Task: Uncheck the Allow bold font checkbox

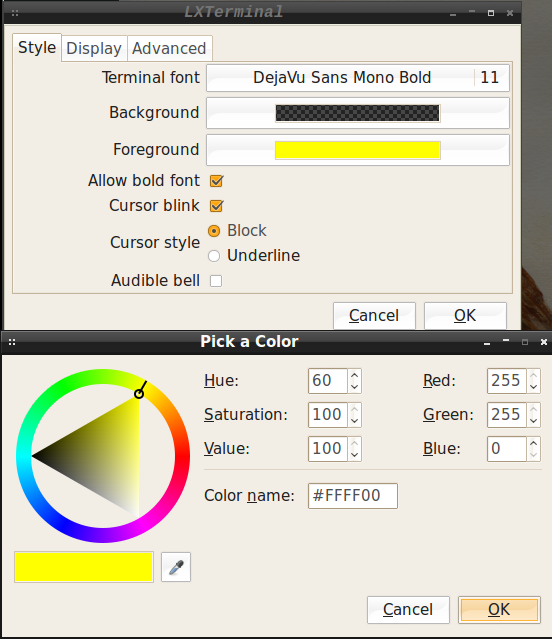Action: 216,181
